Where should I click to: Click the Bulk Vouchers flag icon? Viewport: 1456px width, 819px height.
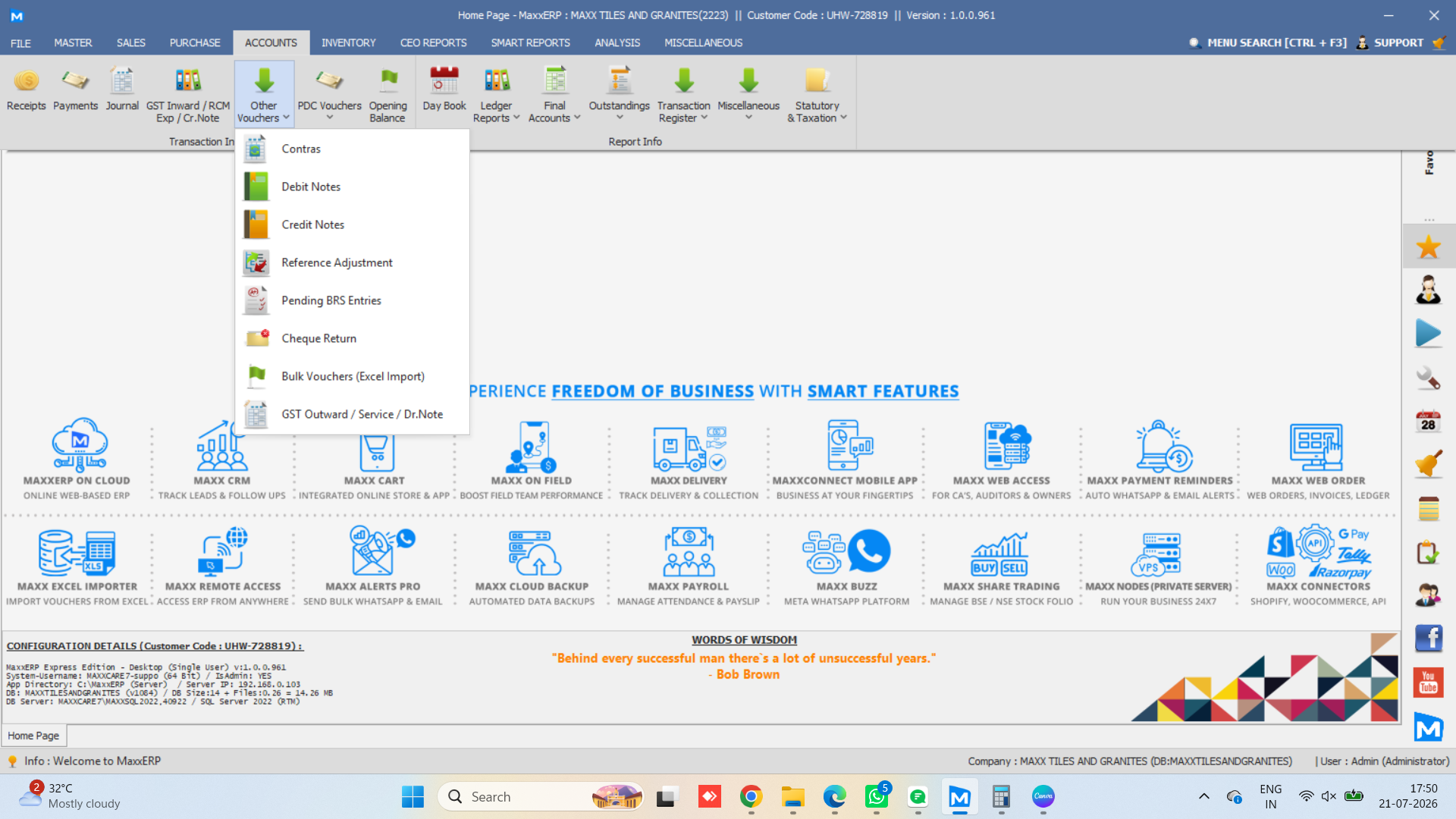click(256, 377)
